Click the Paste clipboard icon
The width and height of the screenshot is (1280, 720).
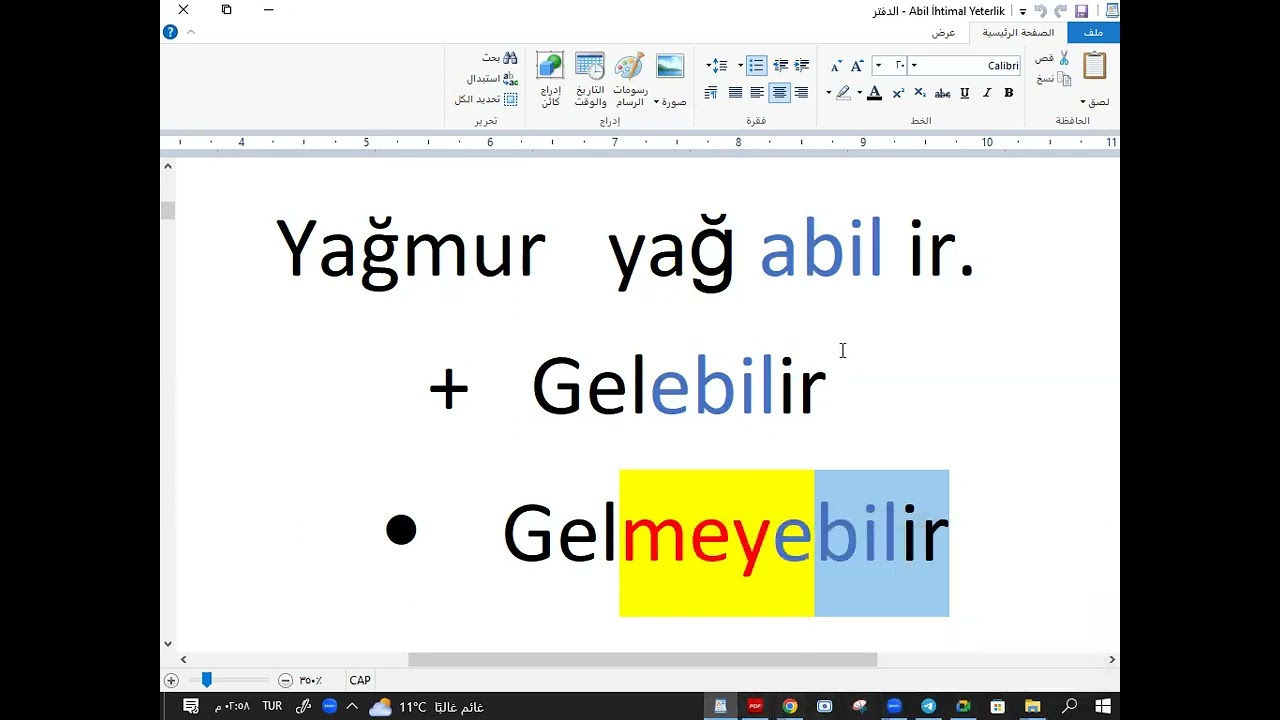point(1095,66)
